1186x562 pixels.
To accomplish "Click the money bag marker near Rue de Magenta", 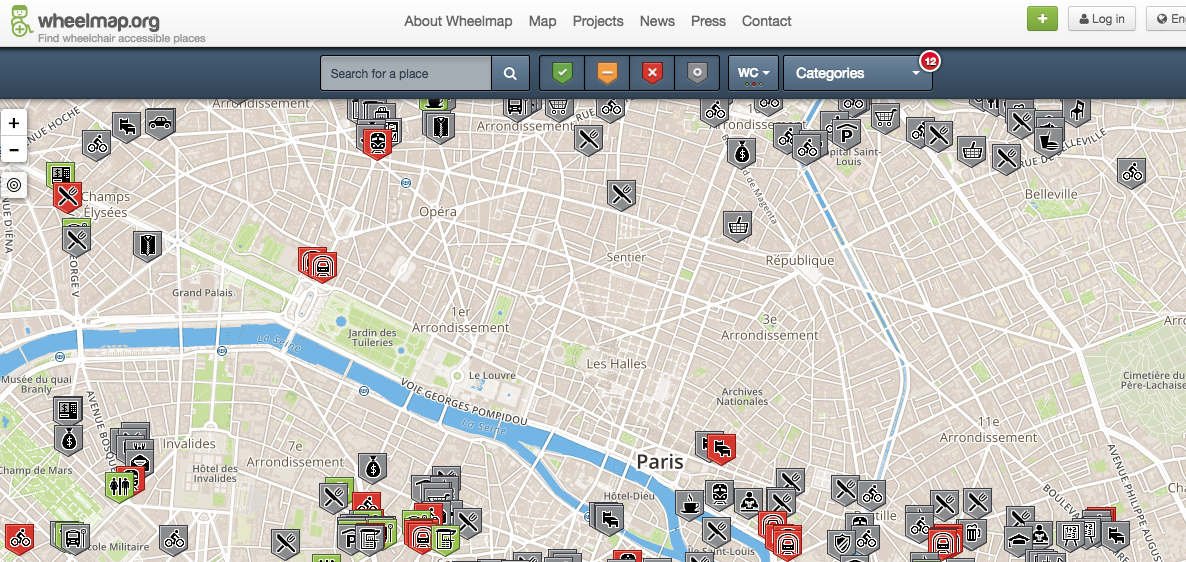I will [x=741, y=152].
